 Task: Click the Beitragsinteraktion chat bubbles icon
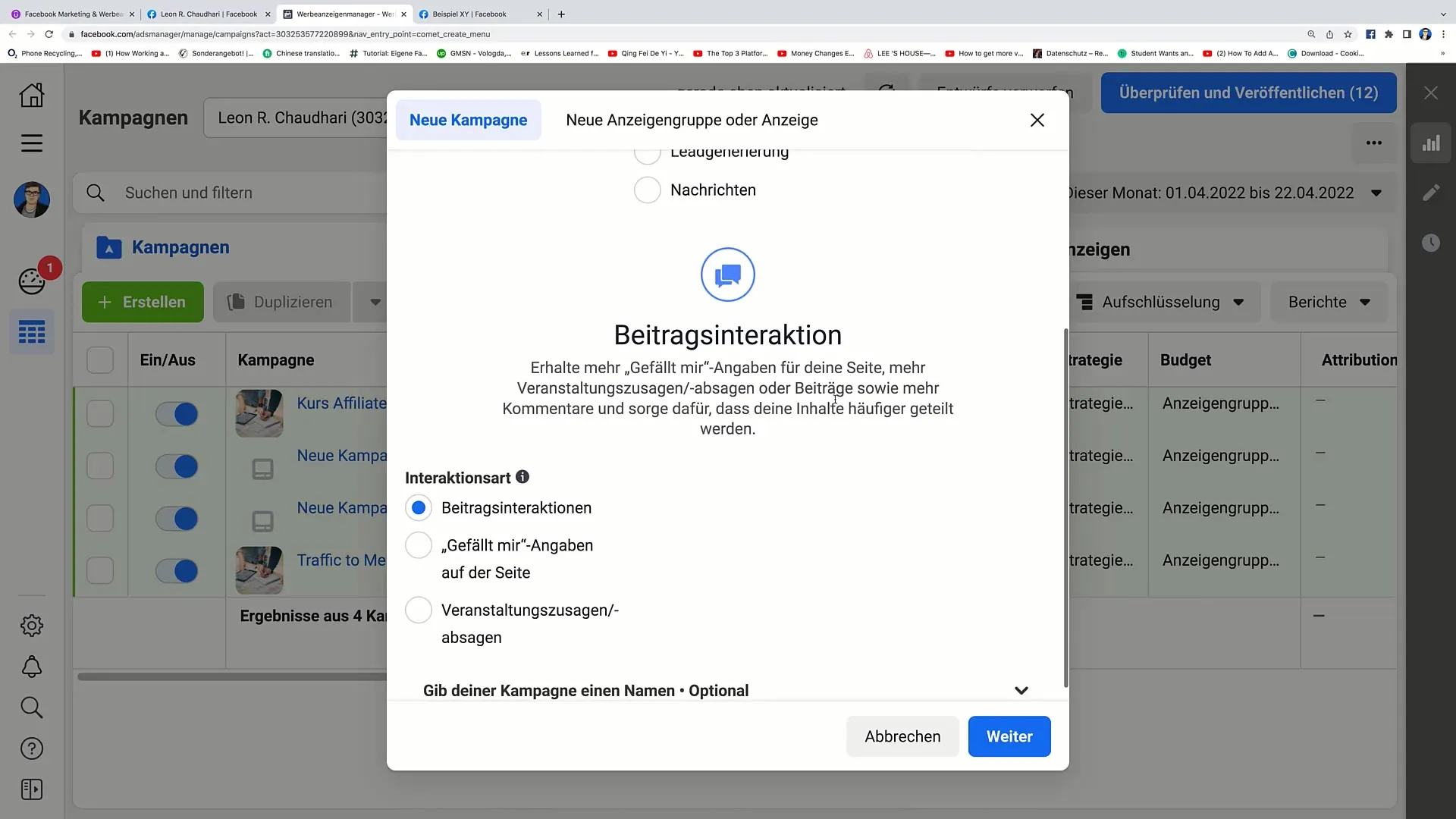[728, 275]
